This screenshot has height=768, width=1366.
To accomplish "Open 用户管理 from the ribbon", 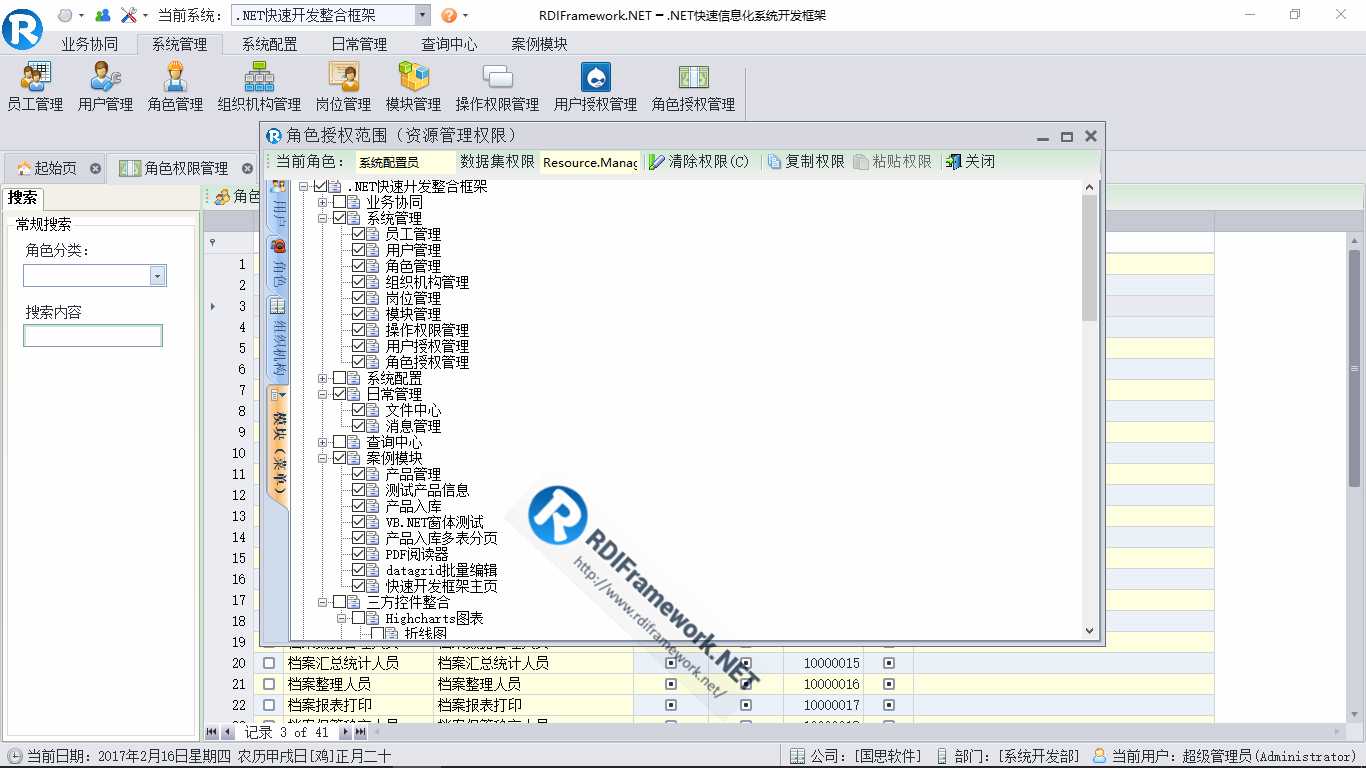I will tap(105, 87).
